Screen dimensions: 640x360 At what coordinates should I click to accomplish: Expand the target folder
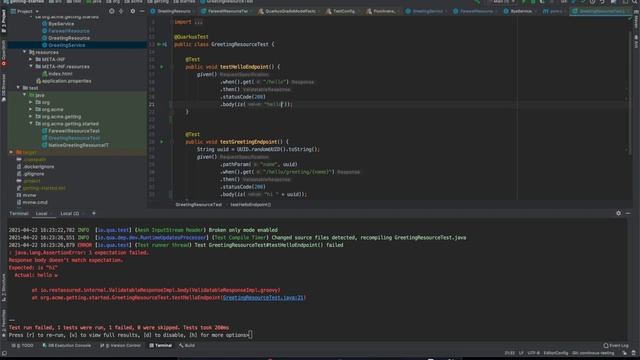pos(11,152)
